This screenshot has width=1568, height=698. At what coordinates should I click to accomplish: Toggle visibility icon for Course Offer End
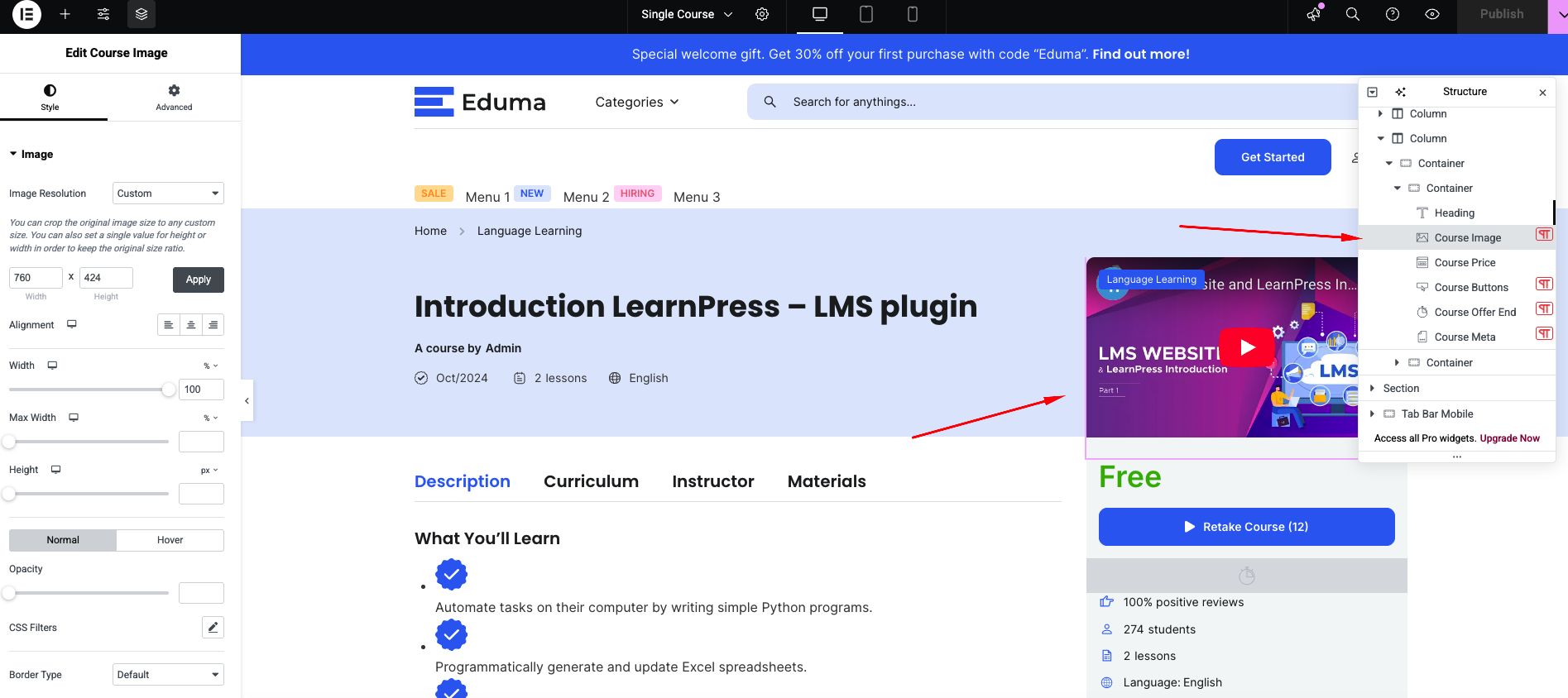coord(1544,309)
